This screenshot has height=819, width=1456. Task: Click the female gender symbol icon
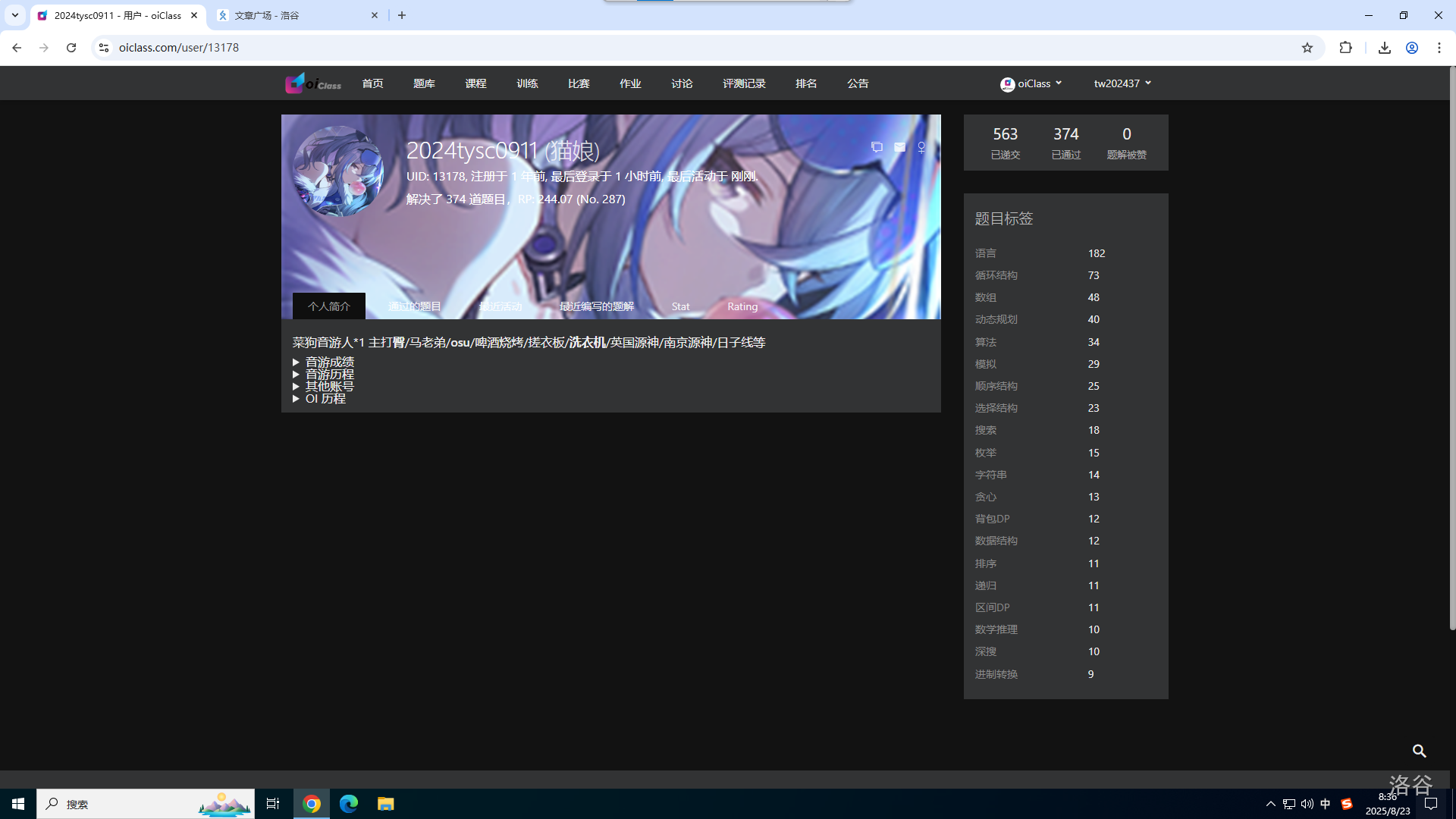click(921, 147)
